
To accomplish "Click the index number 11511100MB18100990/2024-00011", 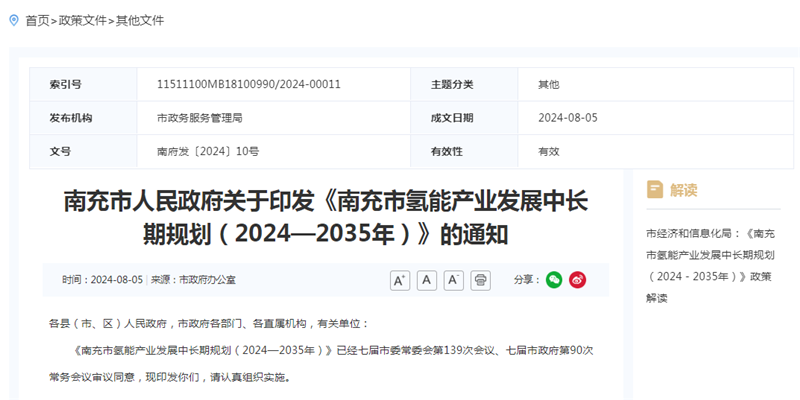I will coord(249,85).
